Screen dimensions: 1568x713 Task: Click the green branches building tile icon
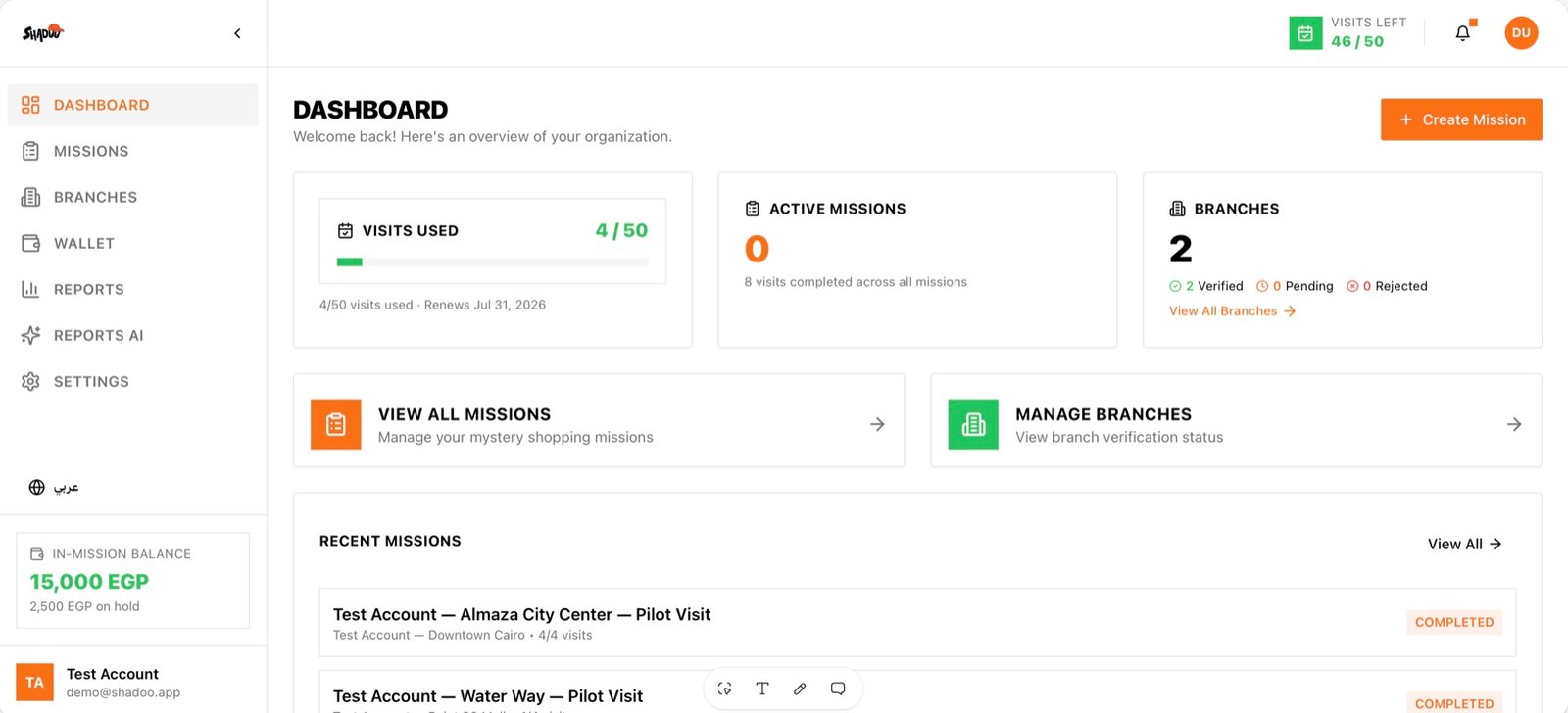[973, 424]
